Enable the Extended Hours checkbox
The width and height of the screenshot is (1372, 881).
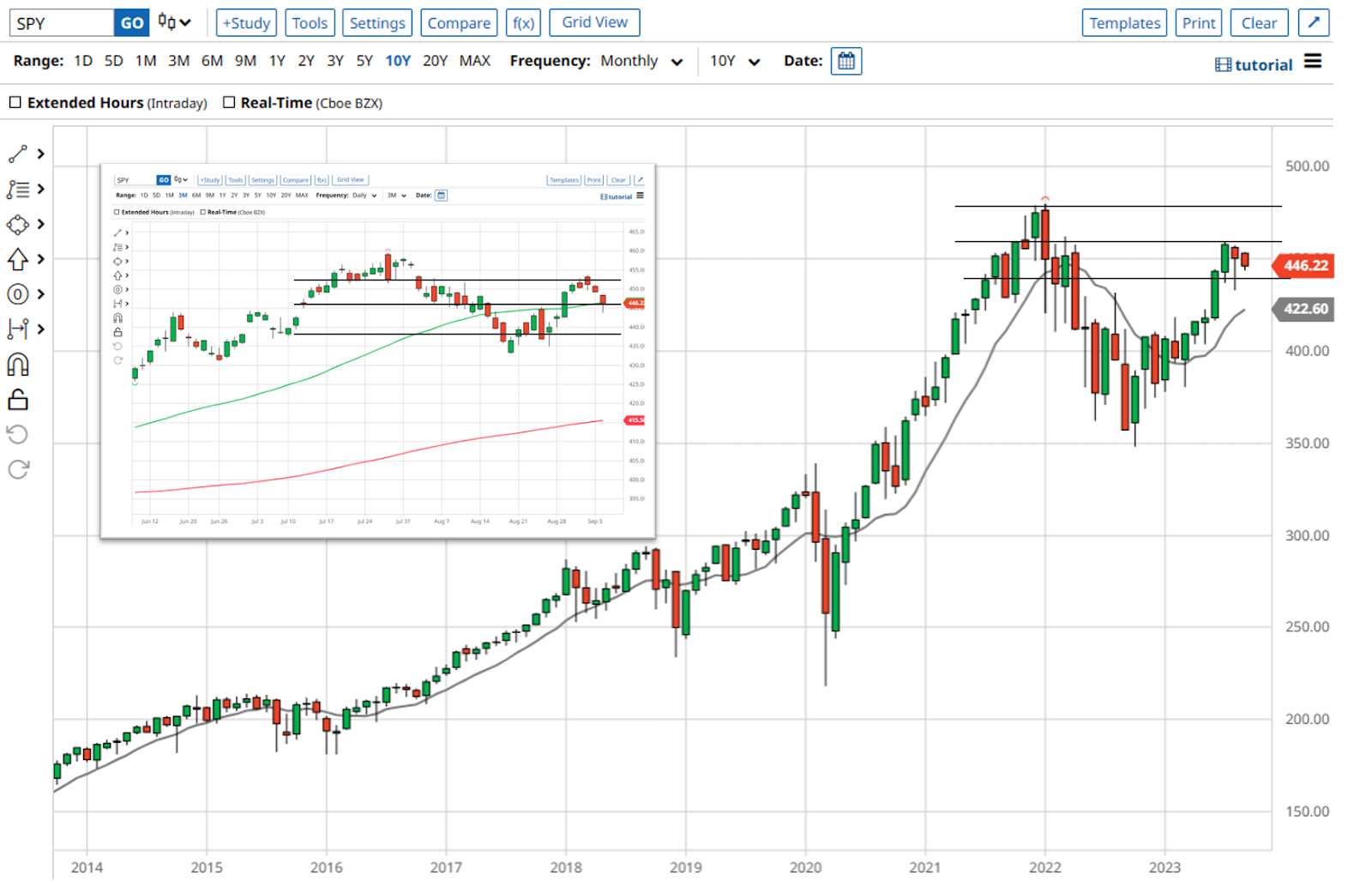click(x=15, y=102)
